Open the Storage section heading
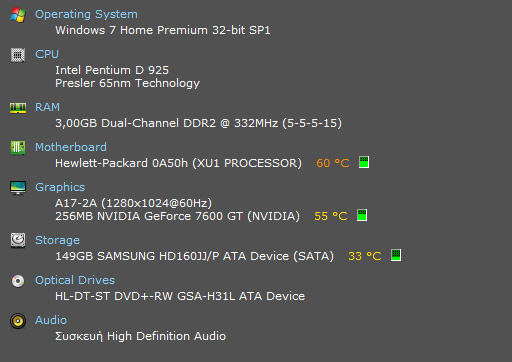Viewport: 512px width, 362px height. pos(57,240)
